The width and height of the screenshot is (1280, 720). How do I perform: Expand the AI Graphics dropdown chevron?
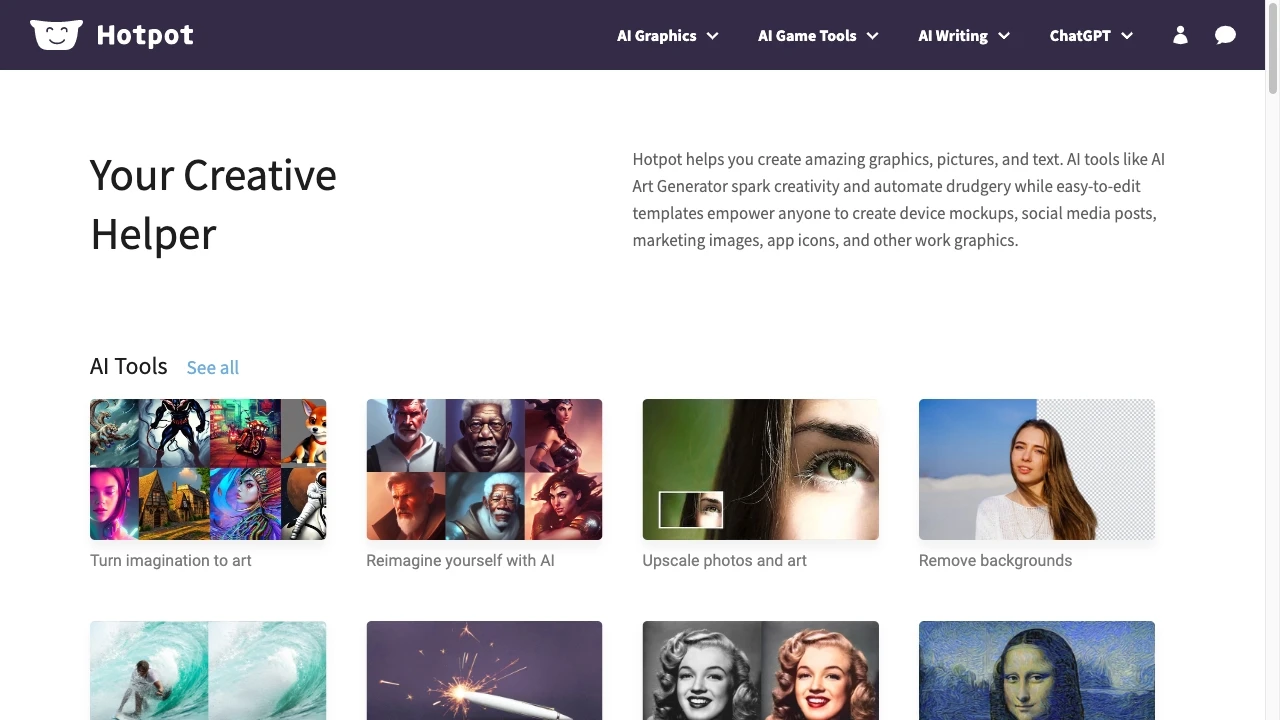coord(713,36)
